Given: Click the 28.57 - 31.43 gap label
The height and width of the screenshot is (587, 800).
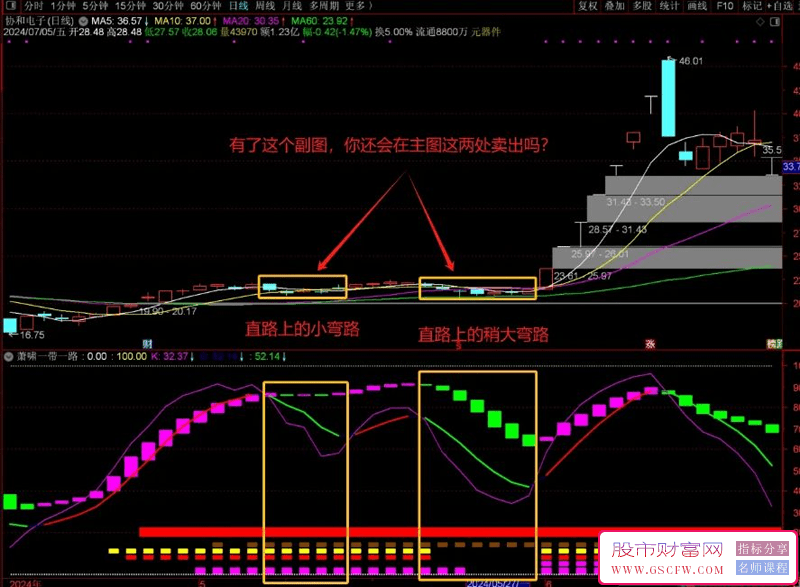Looking at the screenshot, I should pyautogui.click(x=617, y=229).
